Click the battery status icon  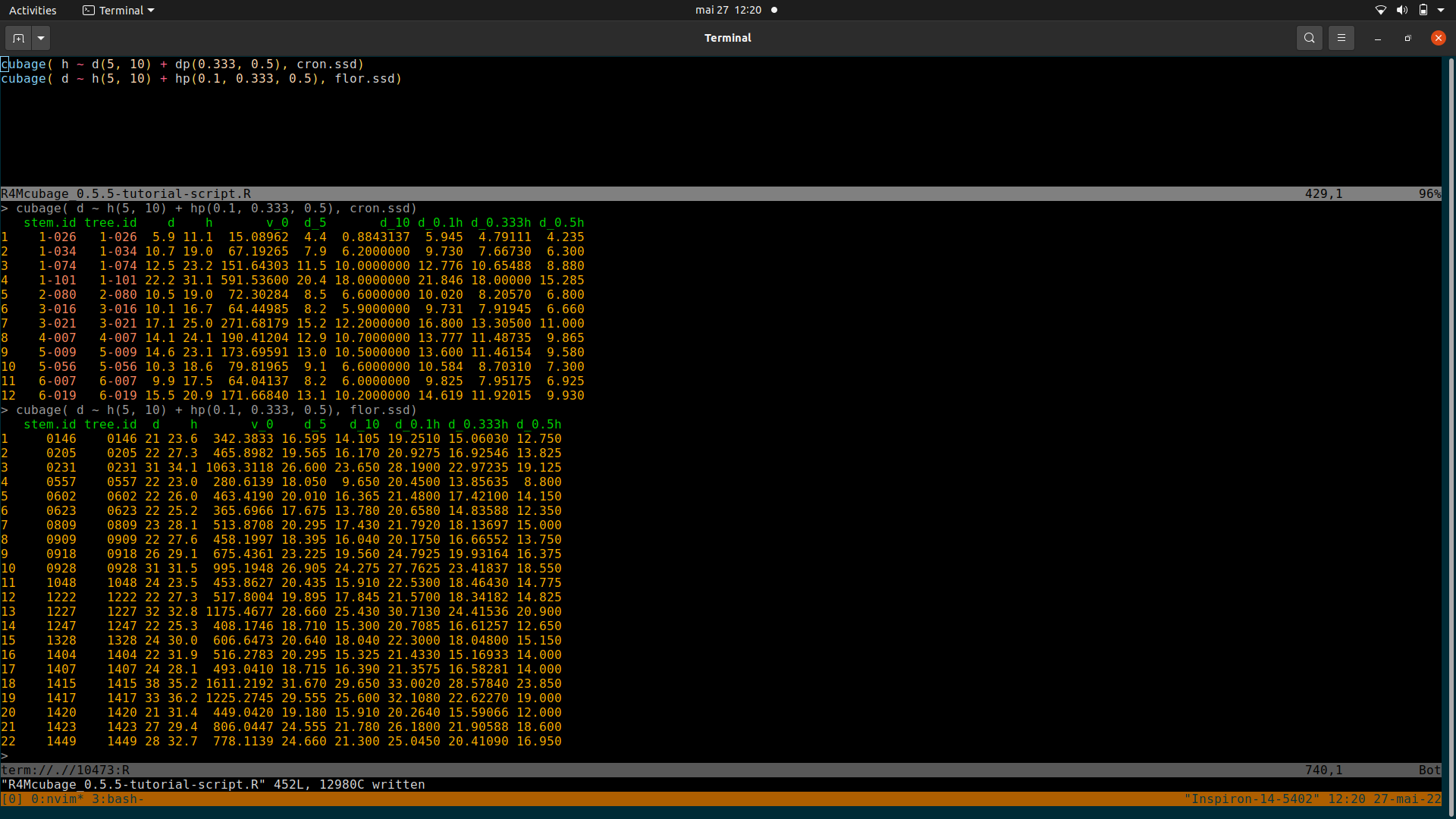pyautogui.click(x=1423, y=10)
